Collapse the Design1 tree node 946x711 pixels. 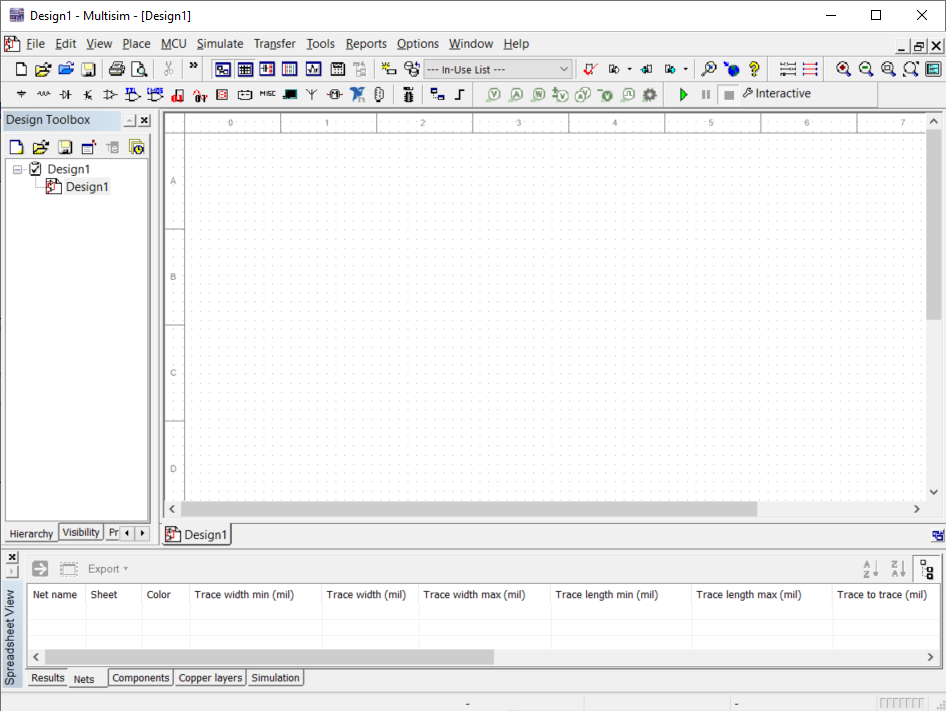click(18, 170)
